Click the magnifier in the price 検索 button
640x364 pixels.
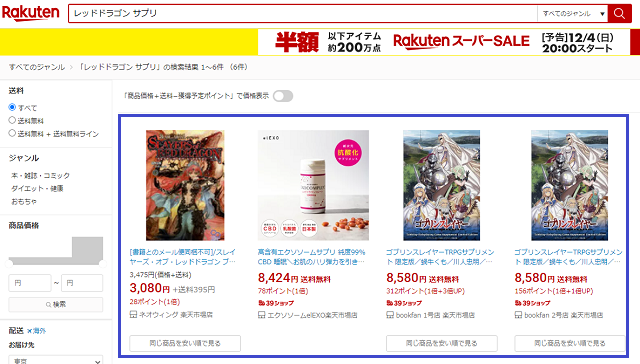(48, 305)
